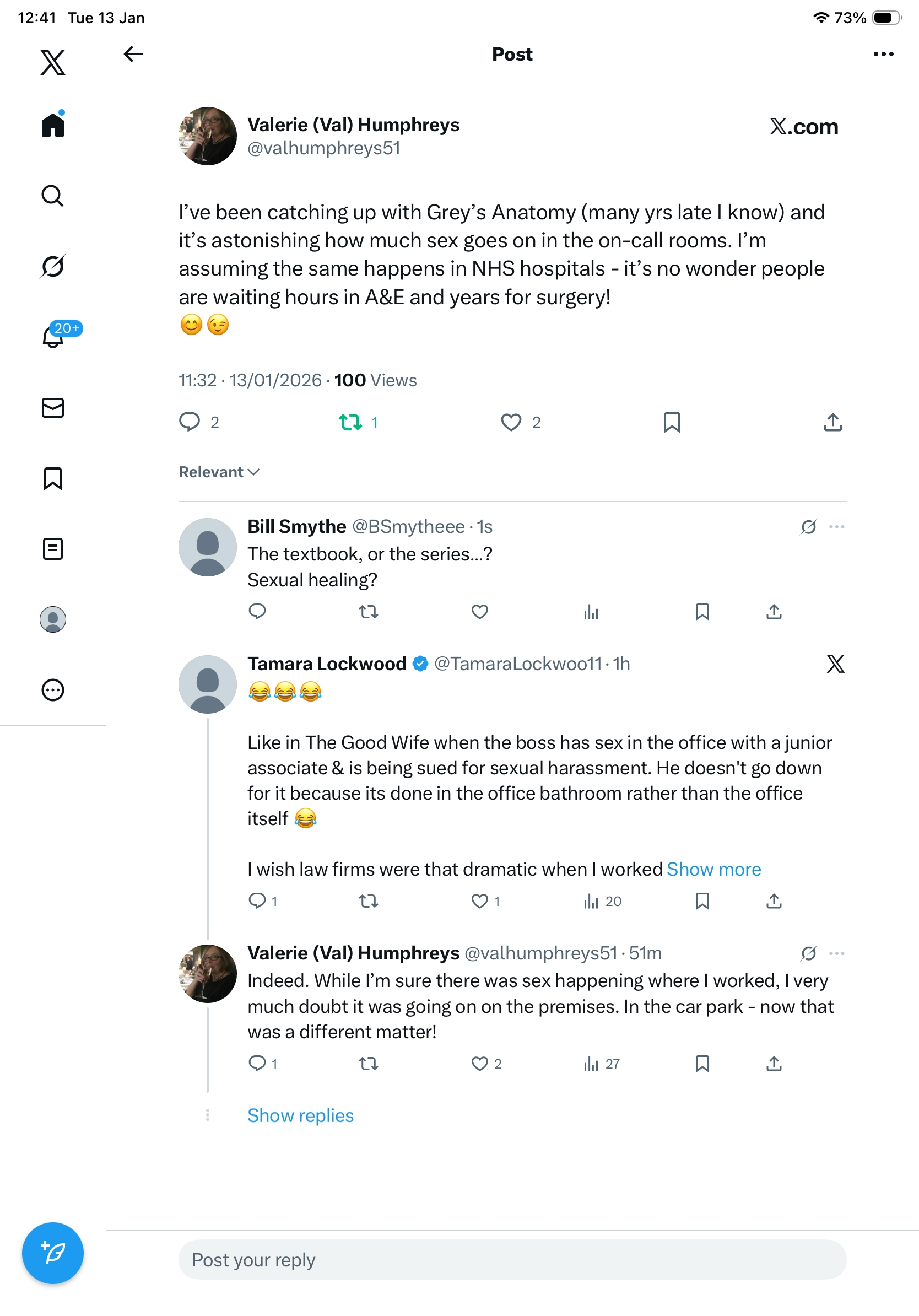Screen dimensions: 919x1316
Task: Go to Home in the sidebar
Action: 53,125
